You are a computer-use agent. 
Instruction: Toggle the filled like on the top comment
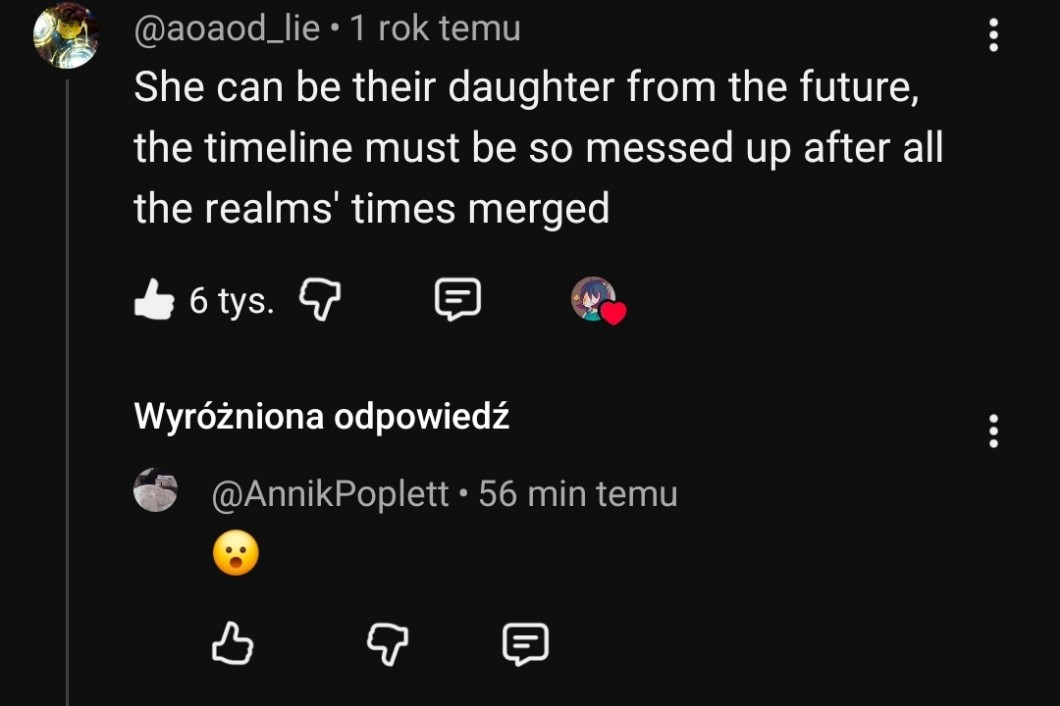click(x=153, y=299)
